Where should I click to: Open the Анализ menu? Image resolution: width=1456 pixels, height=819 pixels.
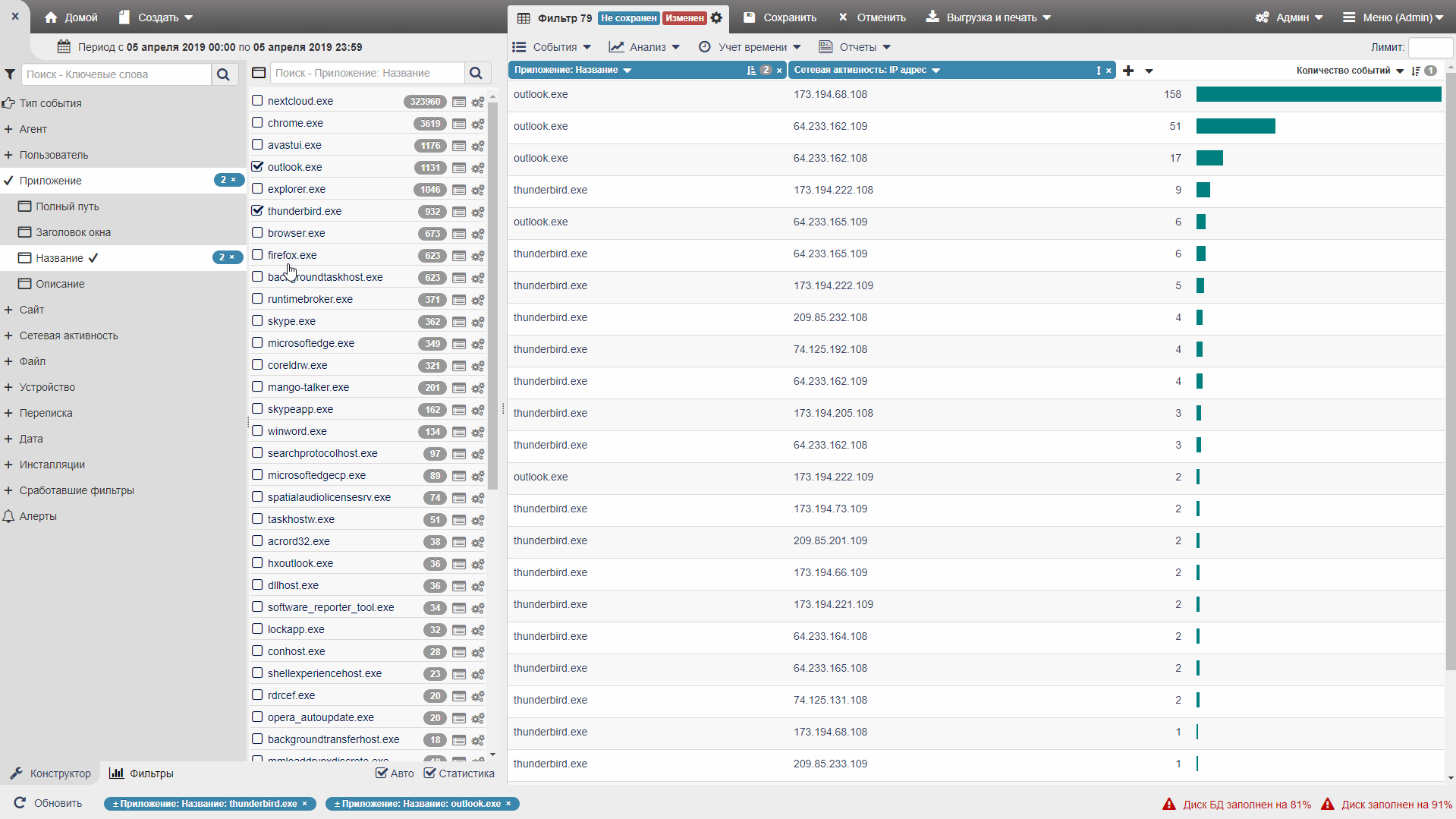645,47
